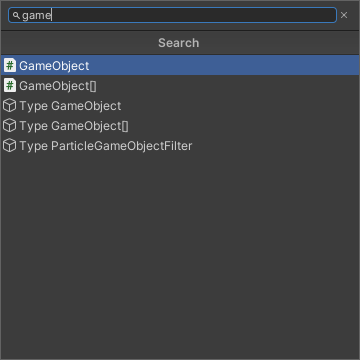Focus the search input box

click(172, 15)
